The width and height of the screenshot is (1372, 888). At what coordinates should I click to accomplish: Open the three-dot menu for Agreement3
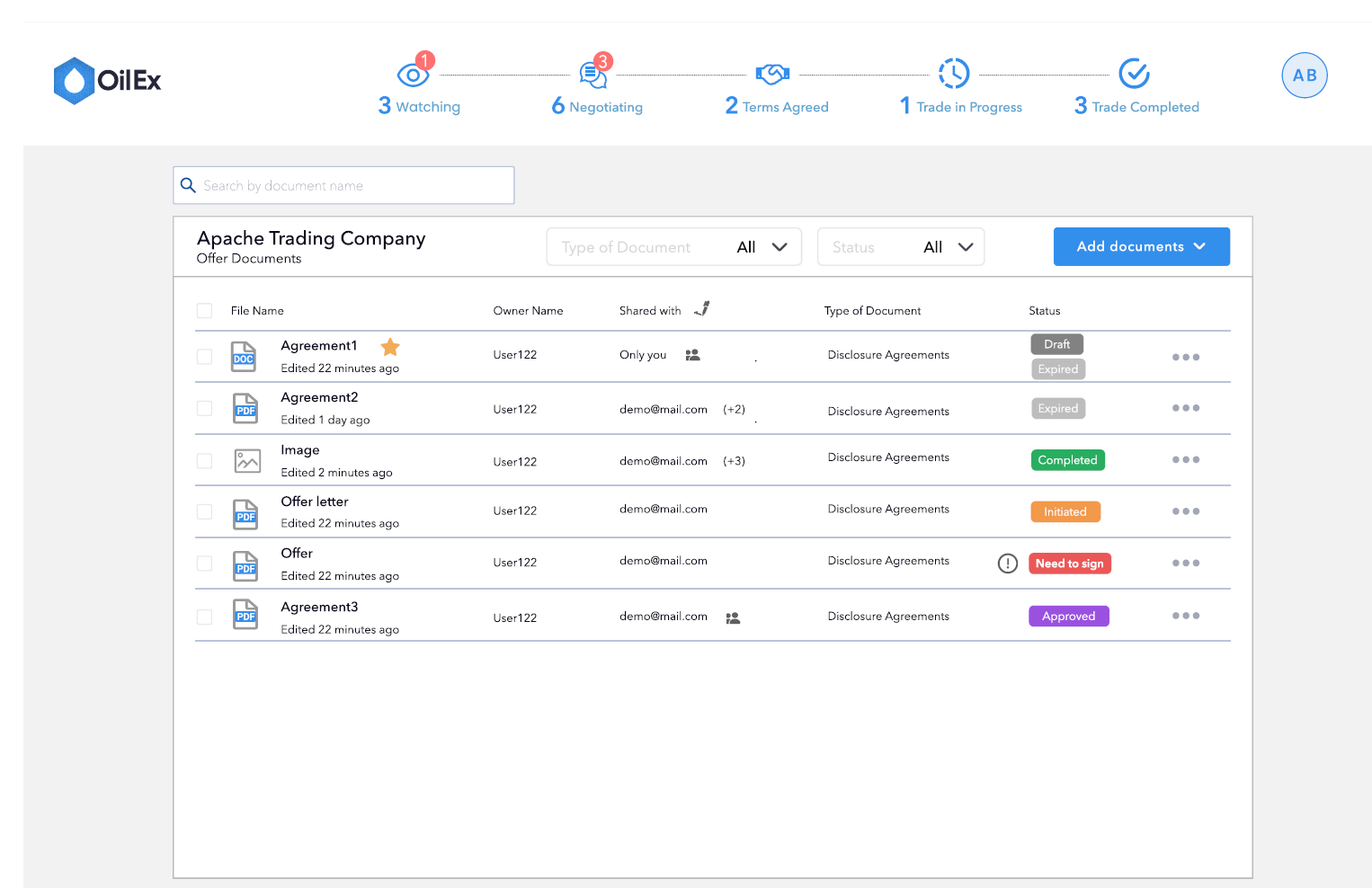coord(1186,616)
